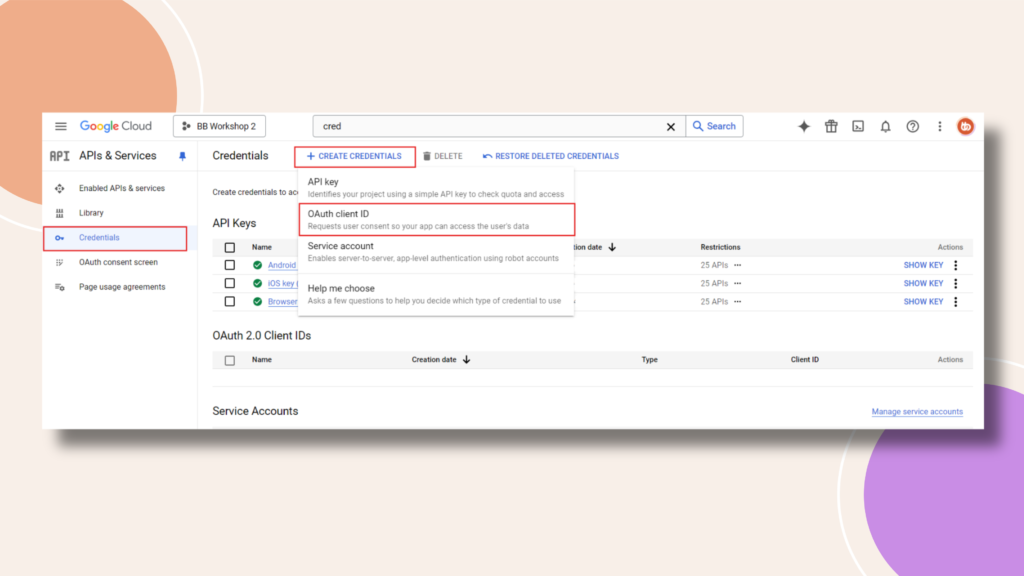Image resolution: width=1024 pixels, height=576 pixels.
Task: Click Manage service accounts link
Action: pos(917,411)
